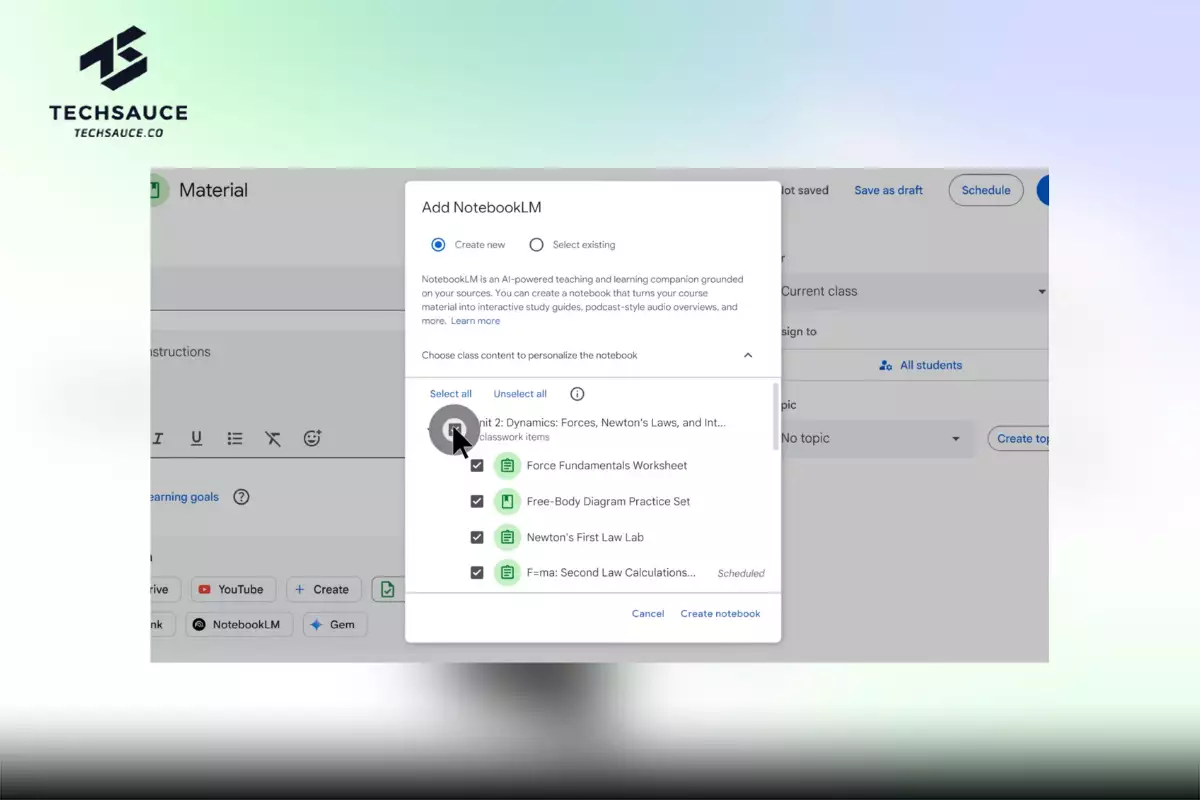Select the Create new radio button
Screen dimensions: 1200x800
(x=438, y=245)
